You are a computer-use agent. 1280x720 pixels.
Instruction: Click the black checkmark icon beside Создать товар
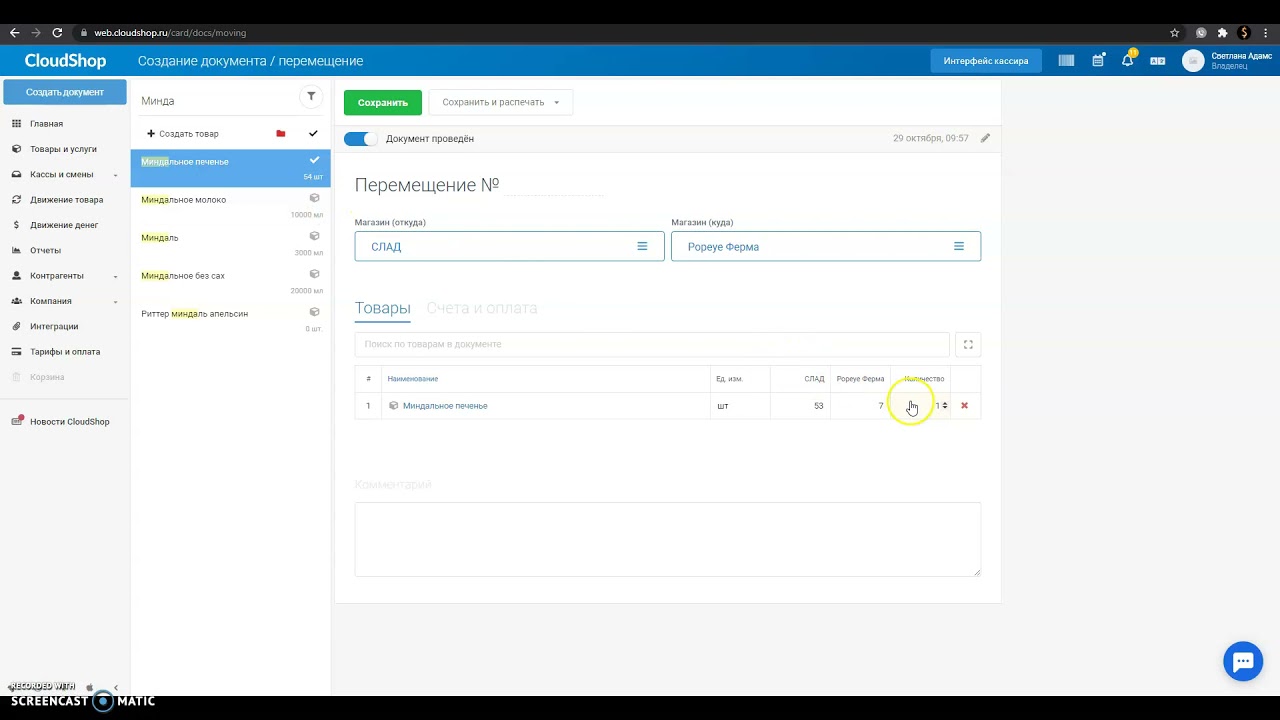(313, 134)
